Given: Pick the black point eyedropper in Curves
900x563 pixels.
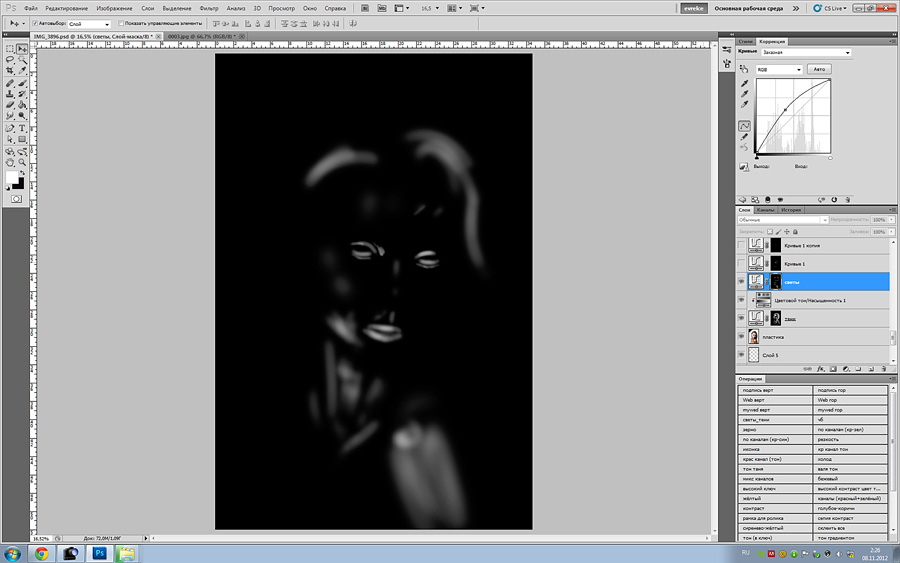Looking at the screenshot, I should coord(744,83).
